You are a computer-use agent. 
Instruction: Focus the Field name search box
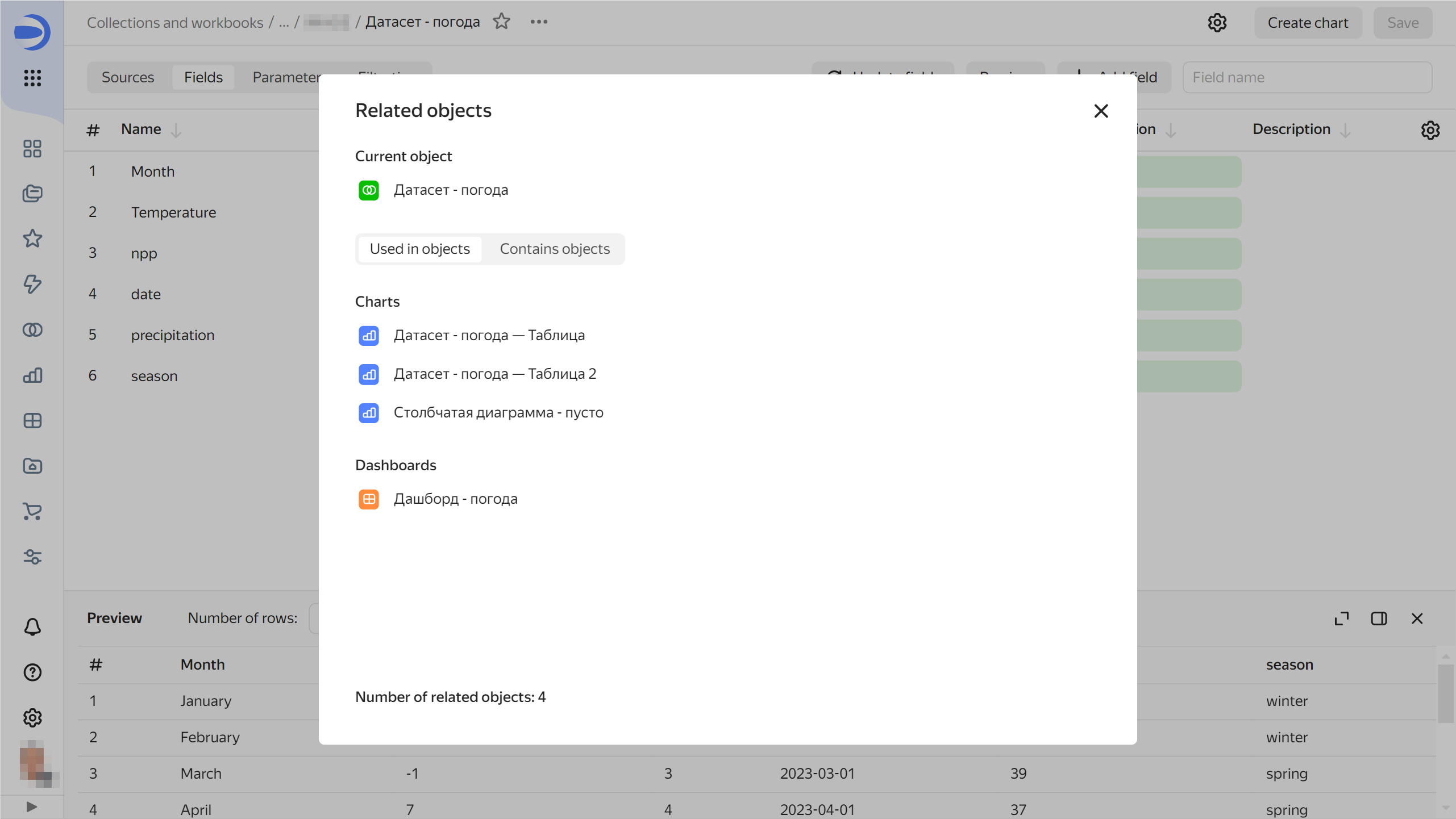tap(1307, 77)
